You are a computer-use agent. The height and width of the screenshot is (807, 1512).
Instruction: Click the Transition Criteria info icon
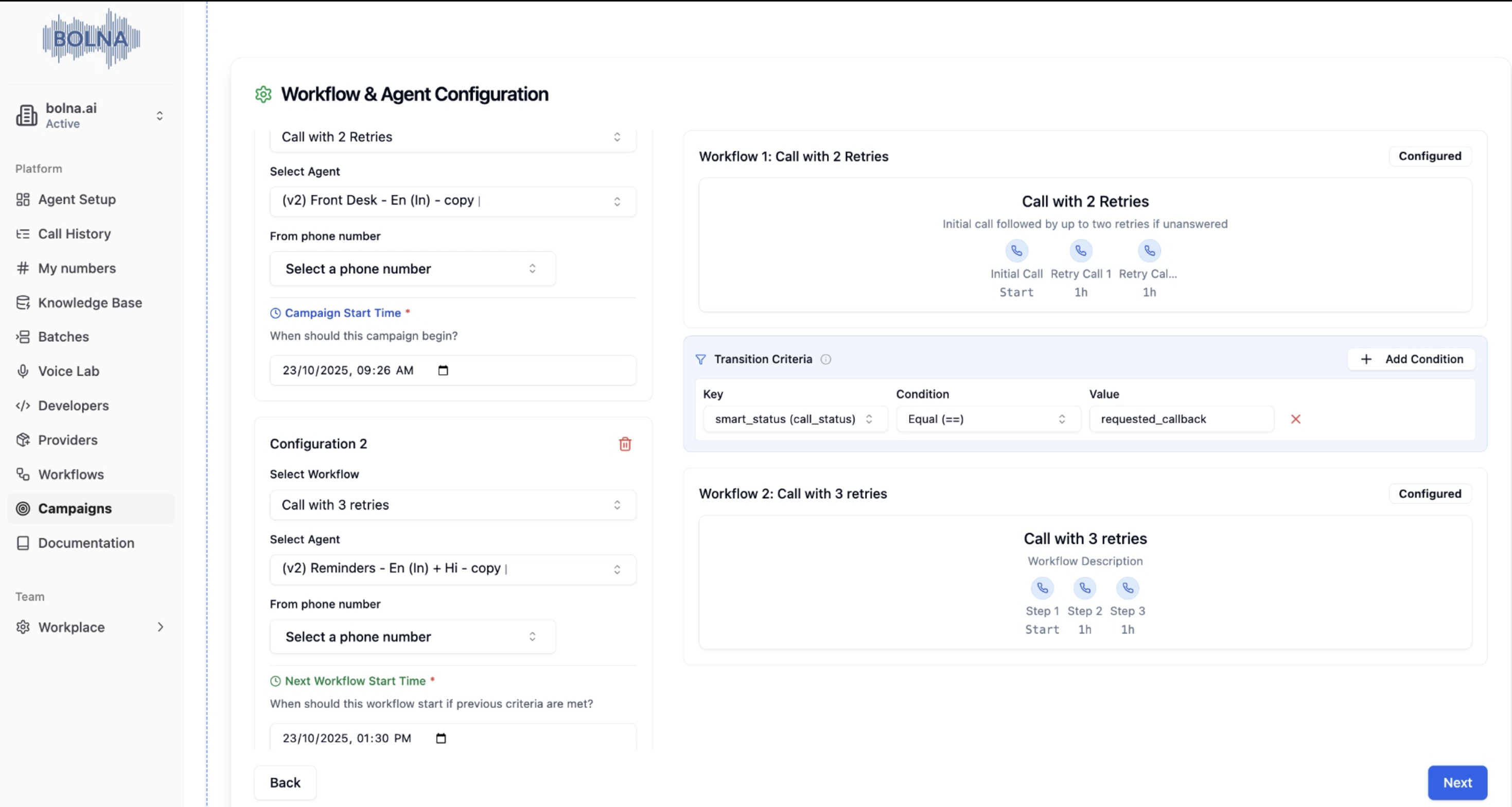[825, 359]
